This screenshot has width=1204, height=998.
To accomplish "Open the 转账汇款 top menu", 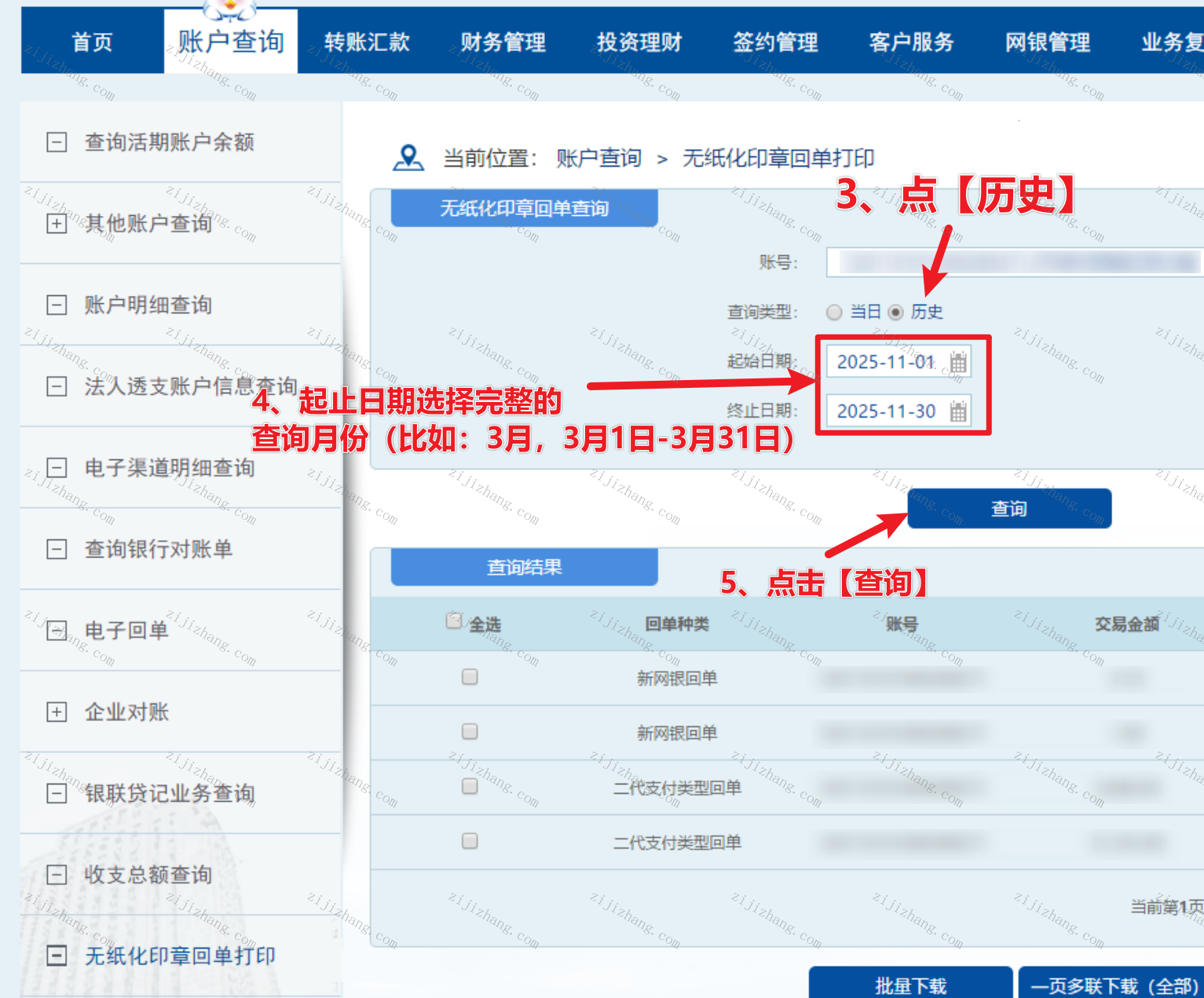I will pyautogui.click(x=367, y=42).
